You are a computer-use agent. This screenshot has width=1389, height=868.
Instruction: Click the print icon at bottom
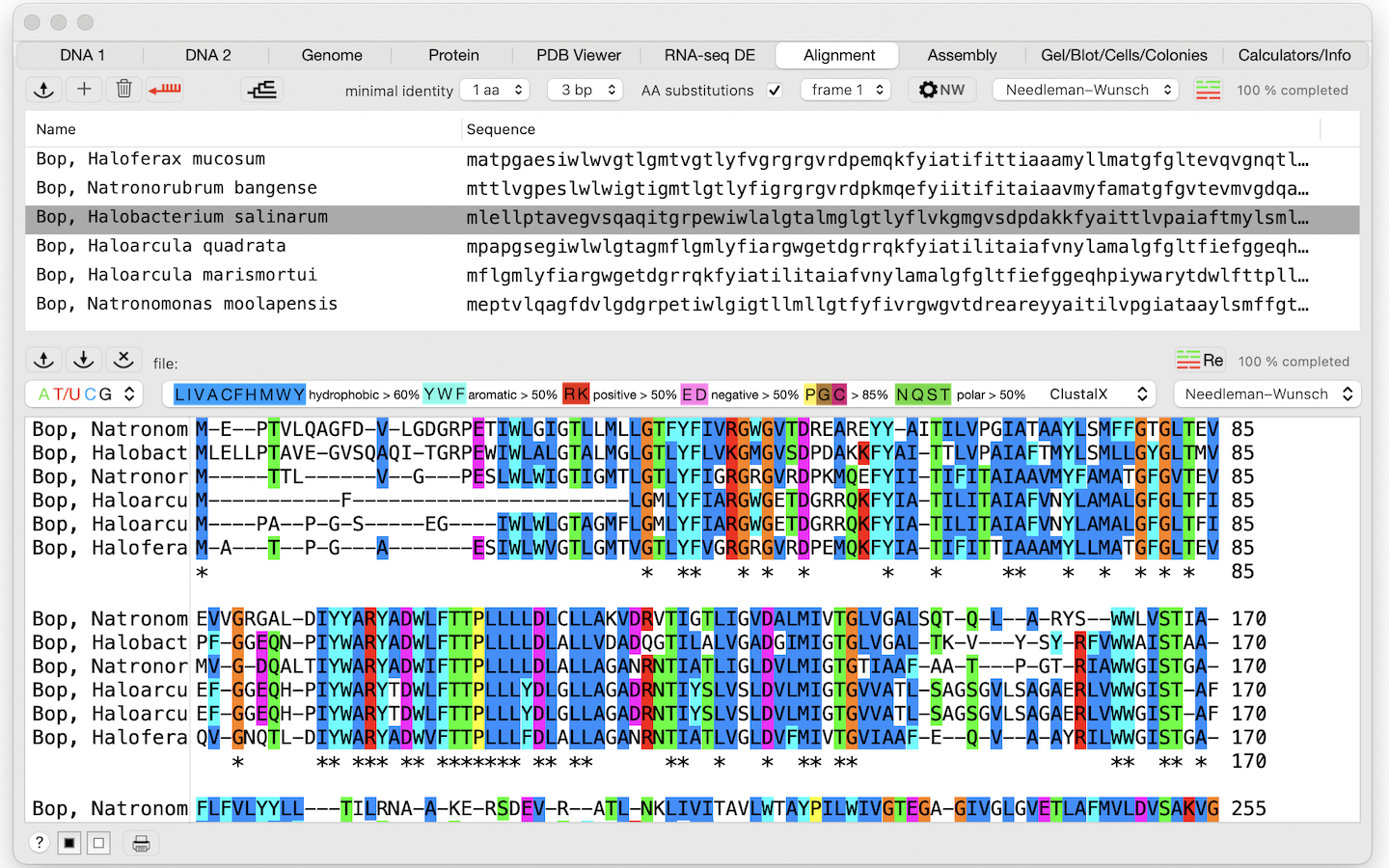(141, 844)
